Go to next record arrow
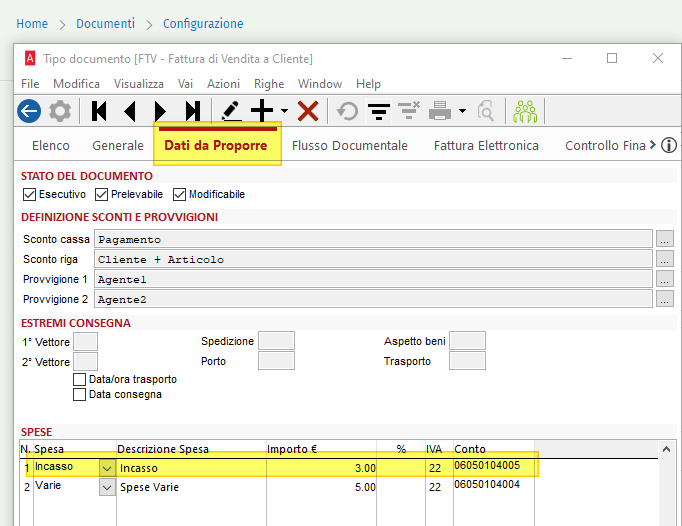This screenshot has width=682, height=526. click(160, 111)
